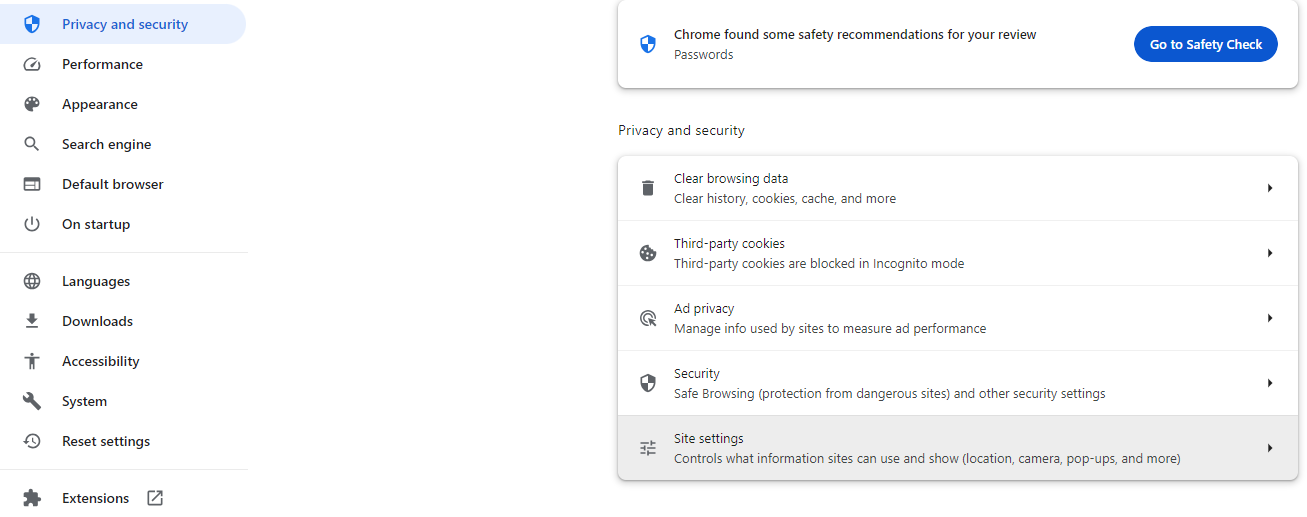Click the Search engine magnifier icon
Viewport: 1307px width, 517px height.
point(32,144)
